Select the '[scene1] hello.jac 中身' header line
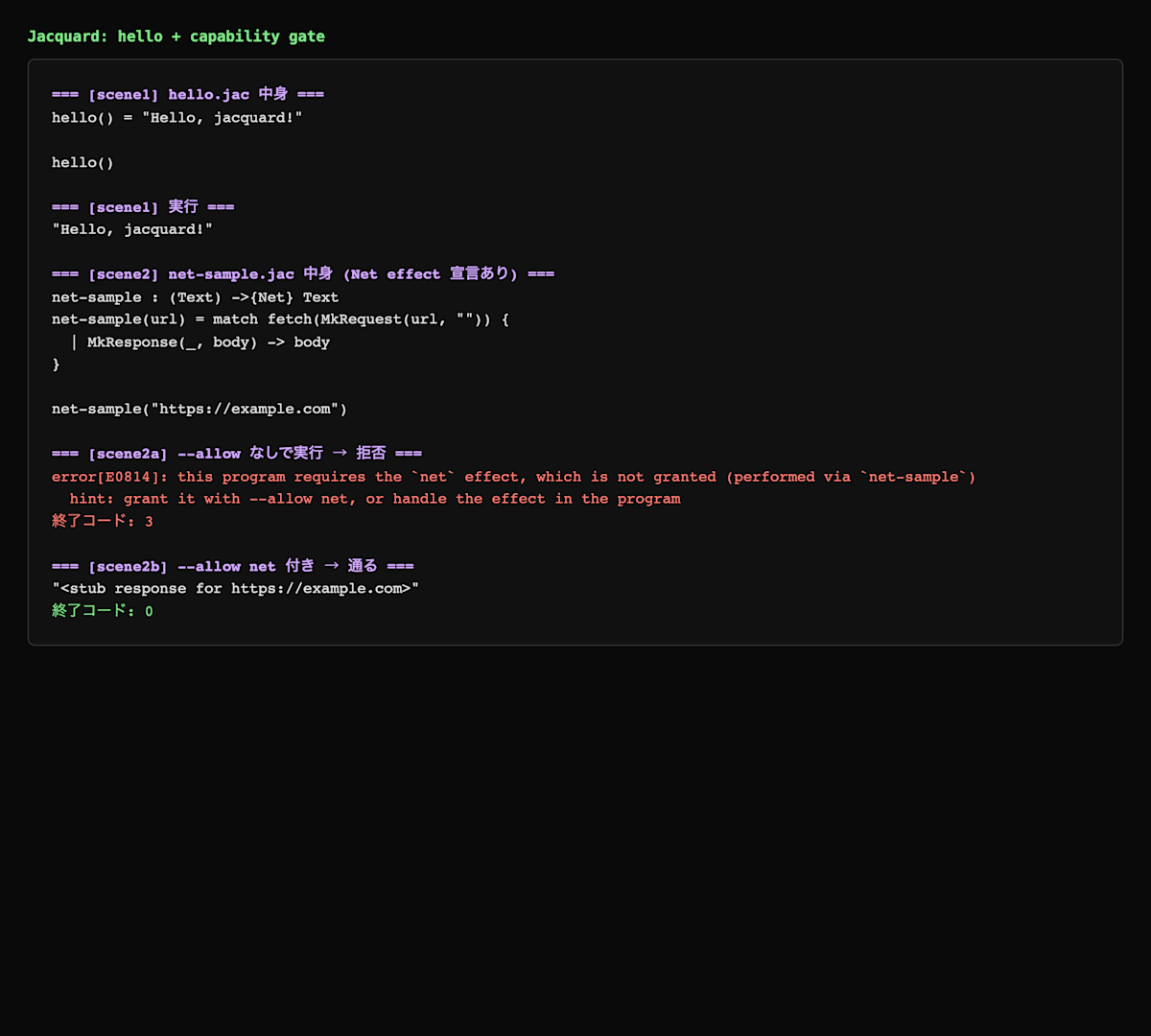The width and height of the screenshot is (1151, 1036). tap(188, 94)
